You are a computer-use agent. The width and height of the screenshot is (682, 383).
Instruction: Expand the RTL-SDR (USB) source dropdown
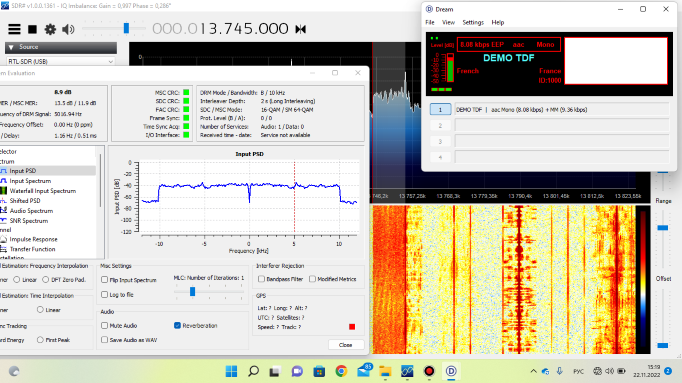tap(60, 61)
